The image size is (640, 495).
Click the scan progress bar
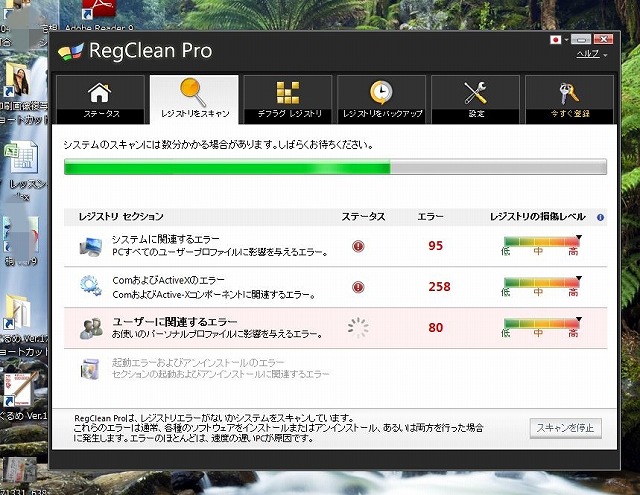click(x=335, y=167)
